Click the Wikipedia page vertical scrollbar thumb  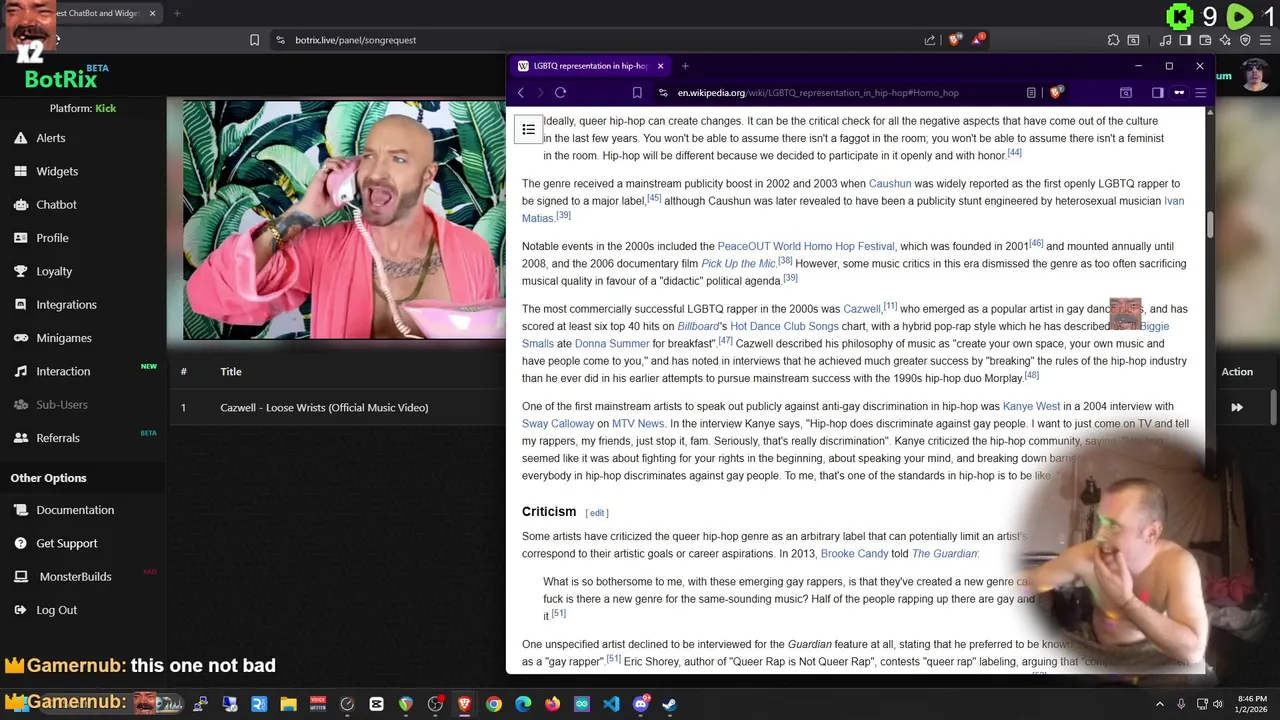(1209, 226)
